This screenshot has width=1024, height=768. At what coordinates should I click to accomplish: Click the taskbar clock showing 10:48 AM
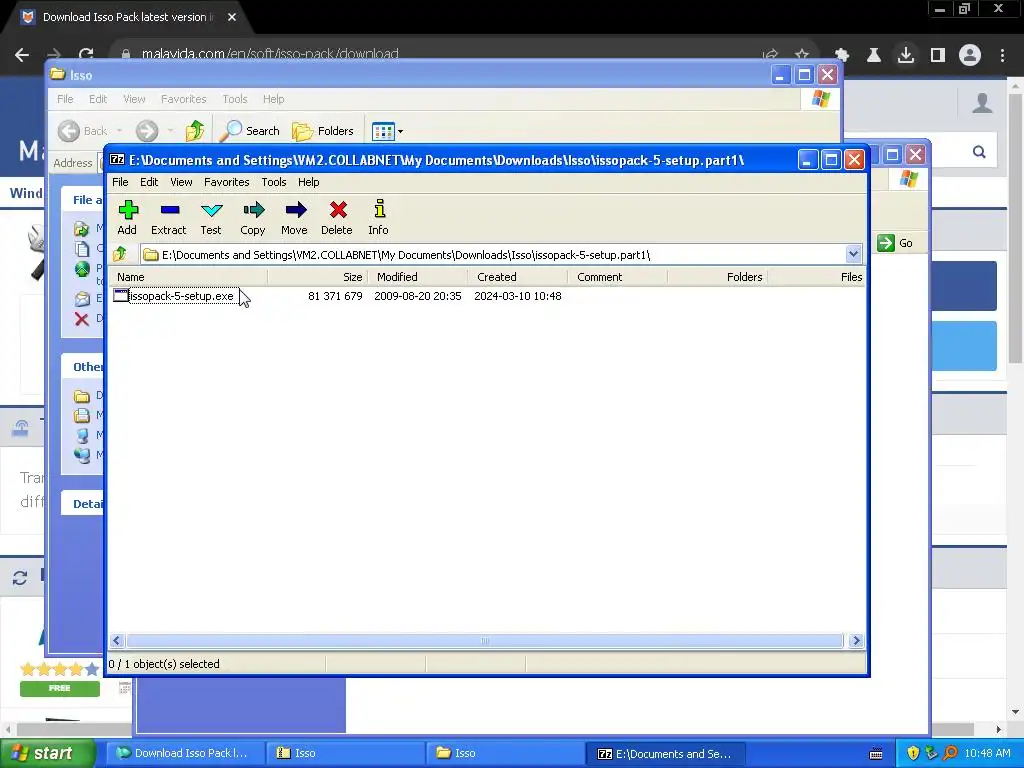(x=987, y=753)
